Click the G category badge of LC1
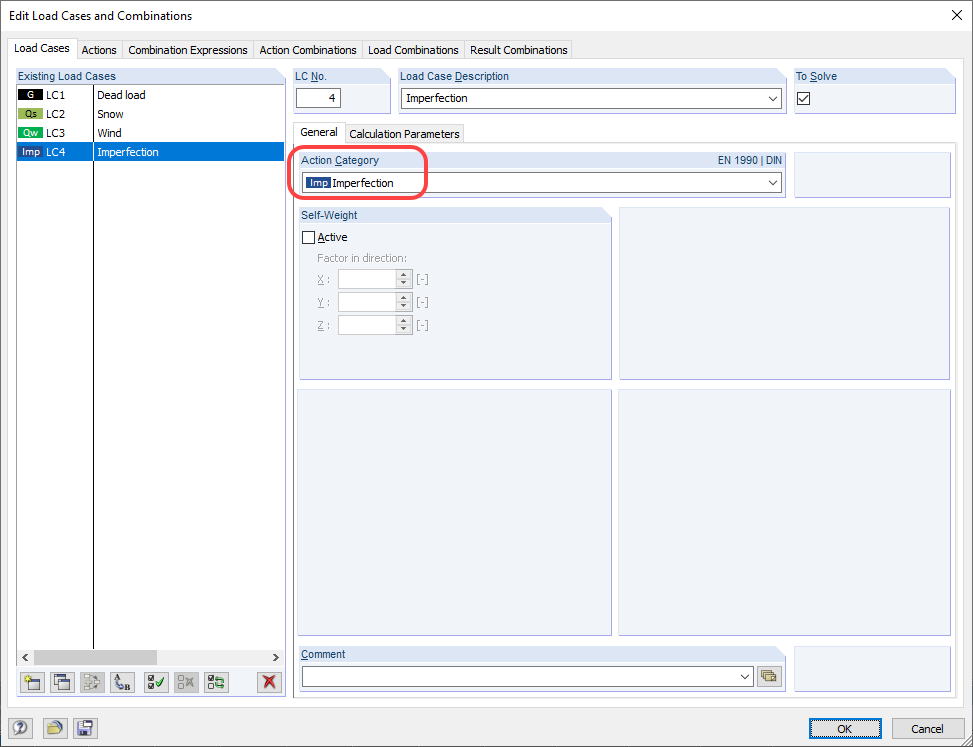The height and width of the screenshot is (747, 973). click(x=30, y=95)
